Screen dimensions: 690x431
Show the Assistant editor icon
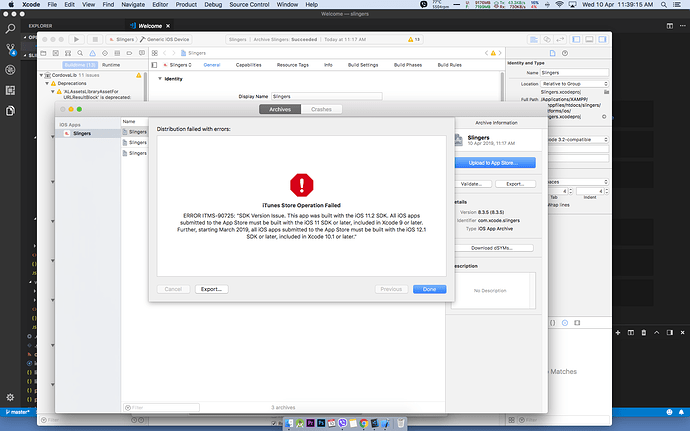pos(547,39)
